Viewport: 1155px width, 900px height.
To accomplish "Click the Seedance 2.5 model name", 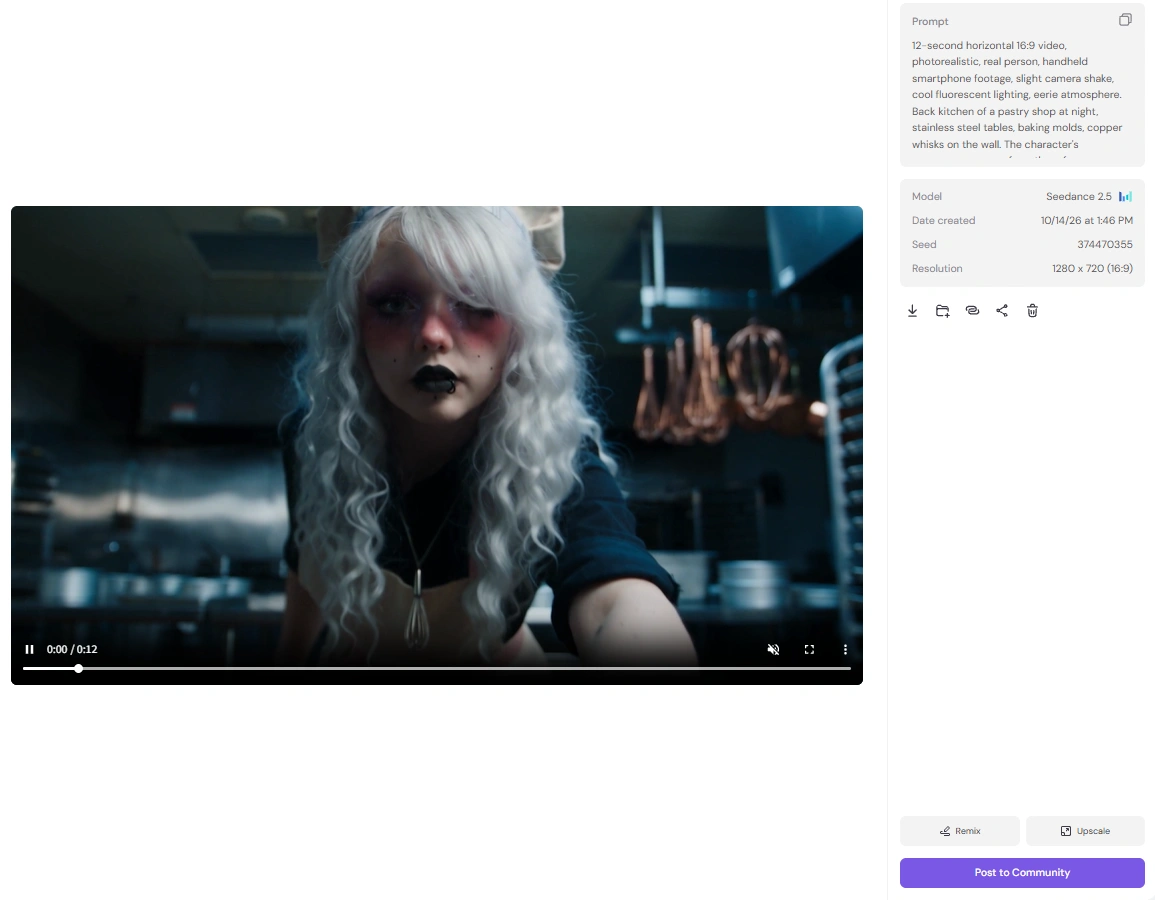I will click(x=1078, y=197).
